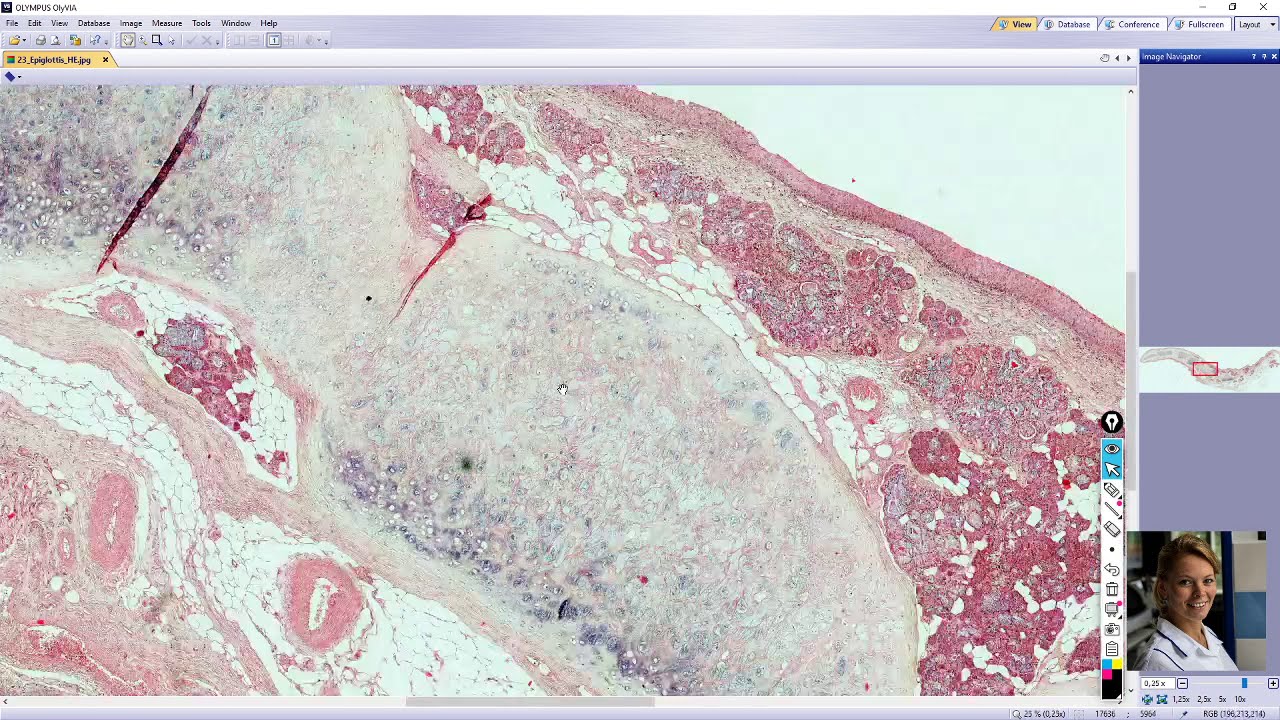Open the Measure menu
The width and height of the screenshot is (1280, 720).
tap(167, 23)
